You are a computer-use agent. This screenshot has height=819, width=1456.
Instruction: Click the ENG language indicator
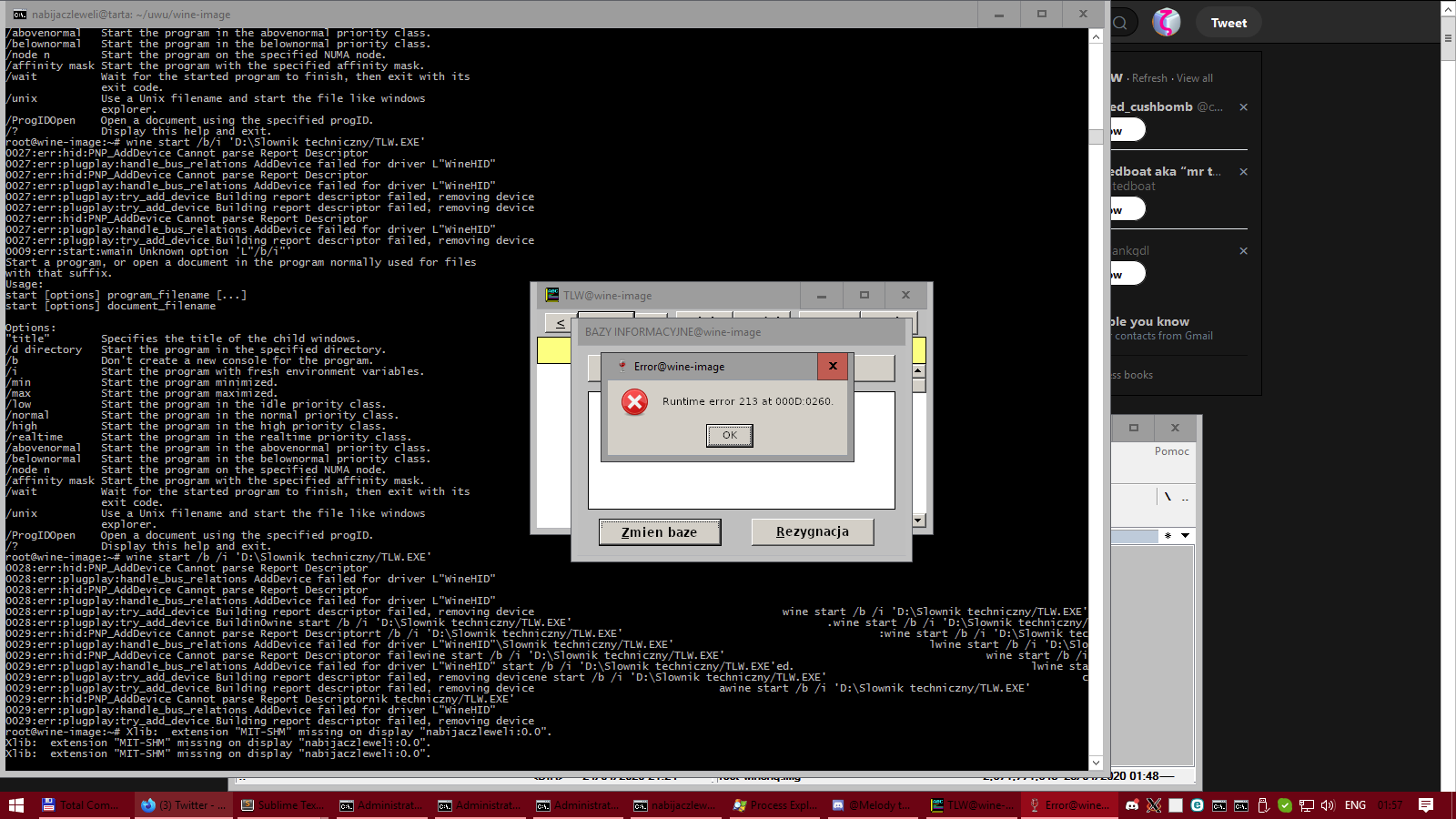click(x=1355, y=805)
